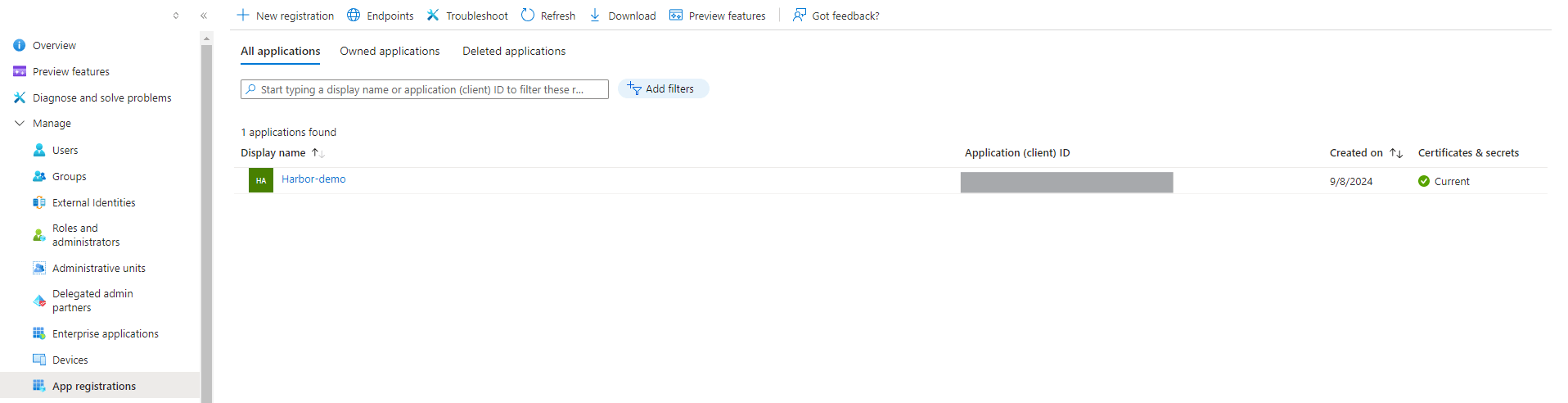Image resolution: width=1568 pixels, height=403 pixels.
Task: Click the Users person icon
Action: click(39, 150)
